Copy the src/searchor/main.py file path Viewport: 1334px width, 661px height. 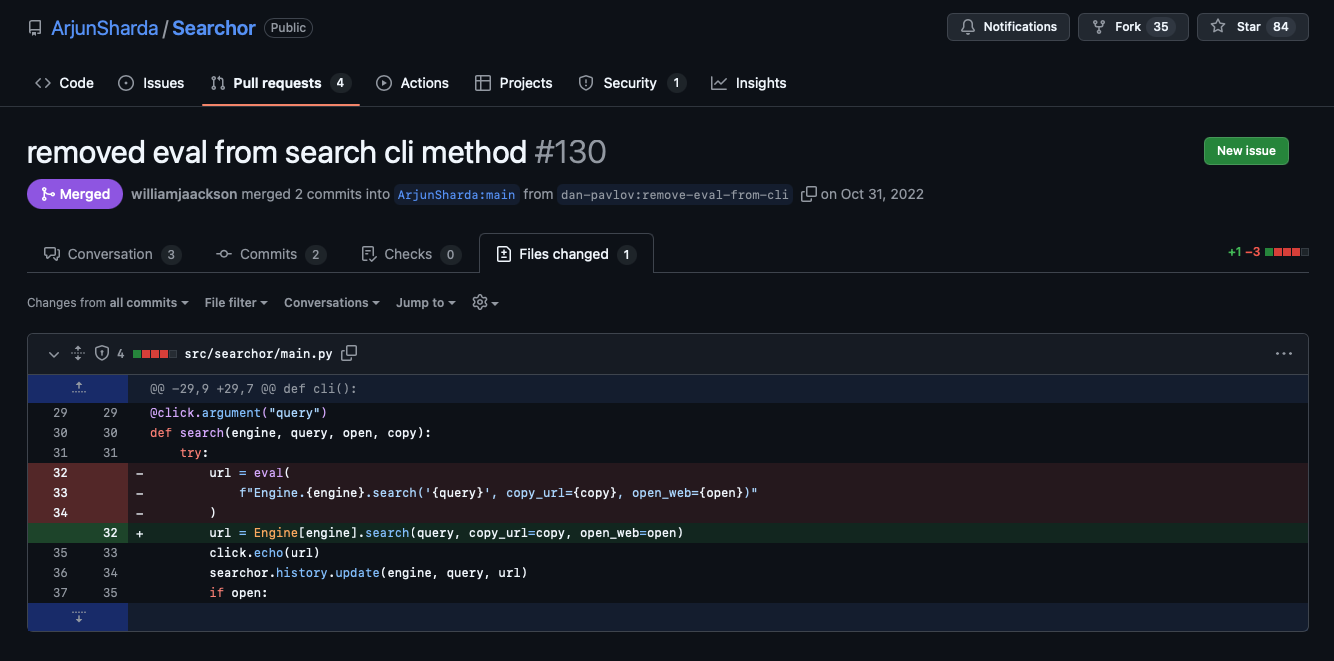349,353
